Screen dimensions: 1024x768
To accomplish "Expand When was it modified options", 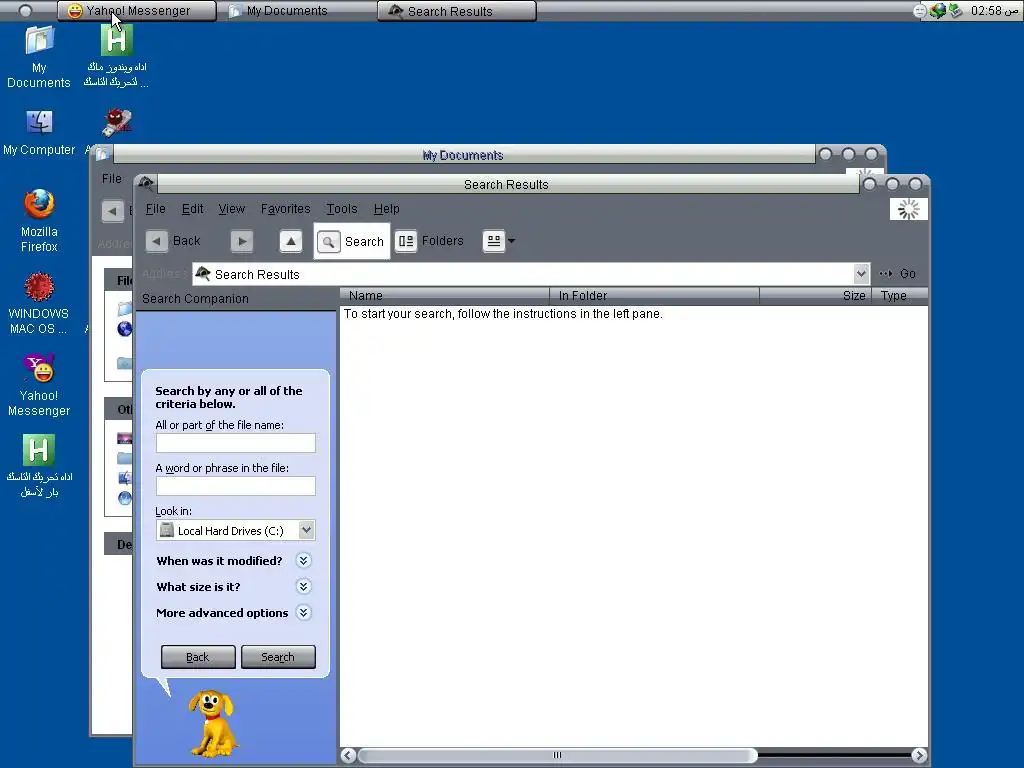I will [x=303, y=560].
